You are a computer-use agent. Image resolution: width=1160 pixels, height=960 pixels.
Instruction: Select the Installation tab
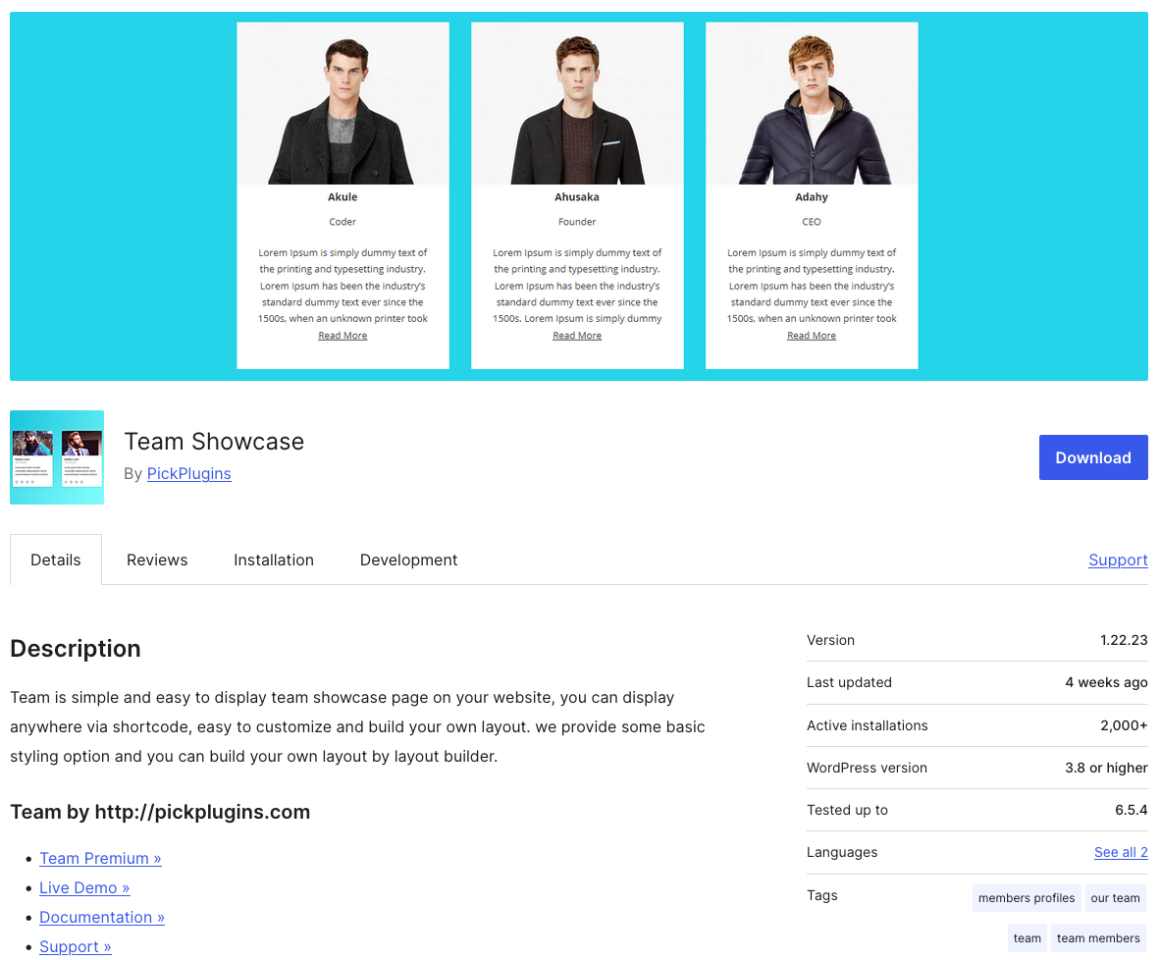[273, 560]
